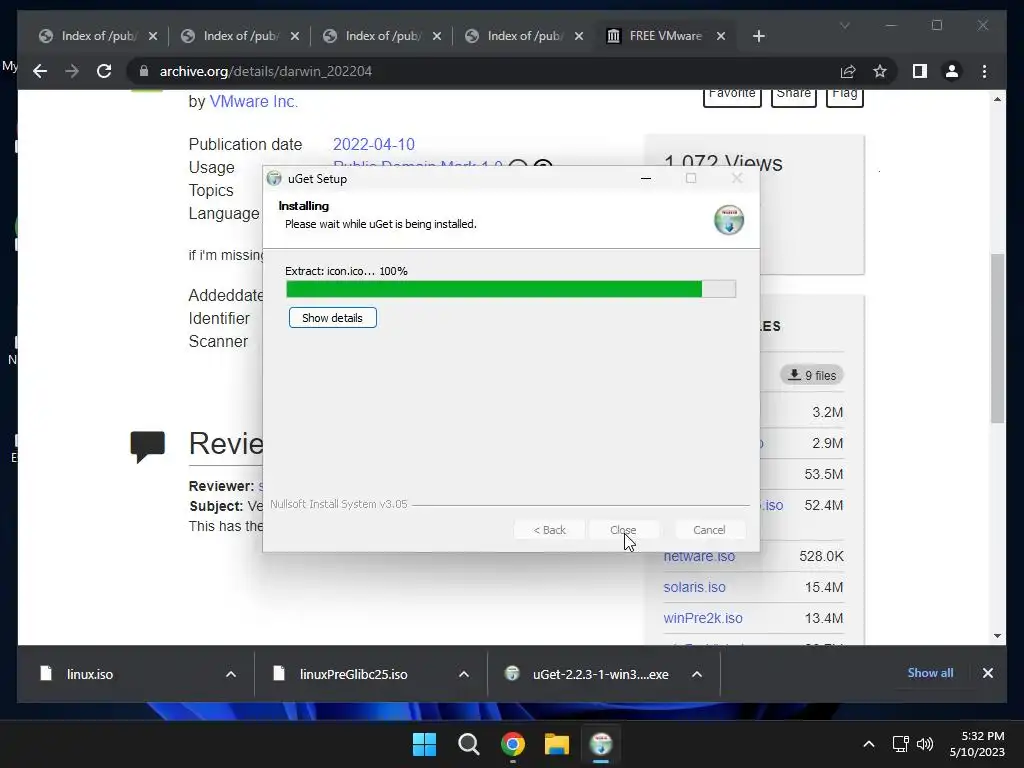Close the first Index of /pub tab

[153, 36]
